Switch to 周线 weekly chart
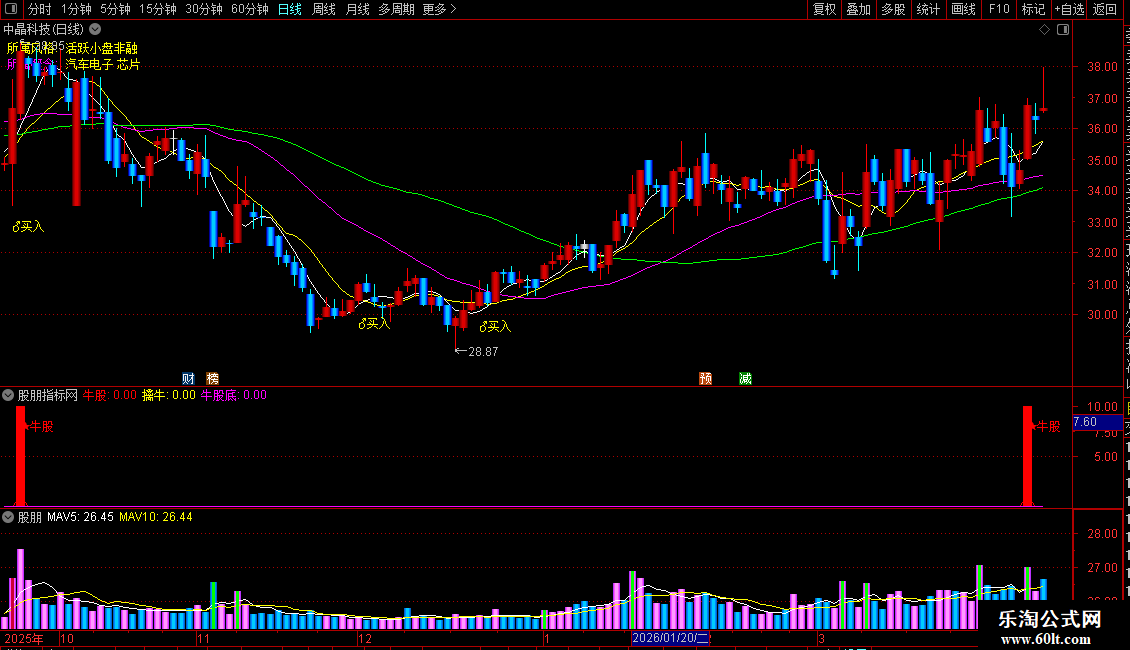Screen dimensions: 1130x650 [324, 9]
